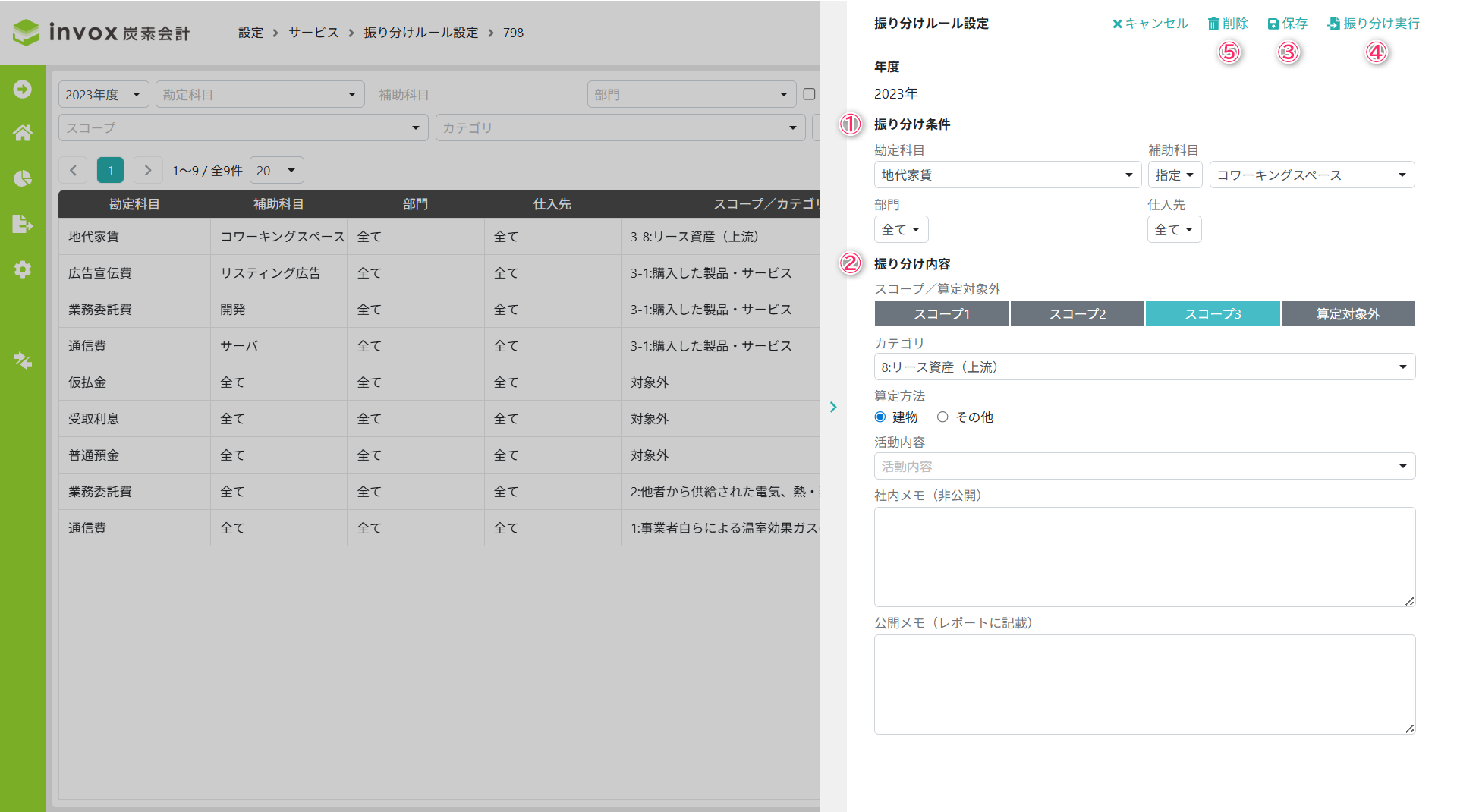Click 3-8:リース資産(上流) cell
This screenshot has height=812, width=1457.
tap(720, 237)
